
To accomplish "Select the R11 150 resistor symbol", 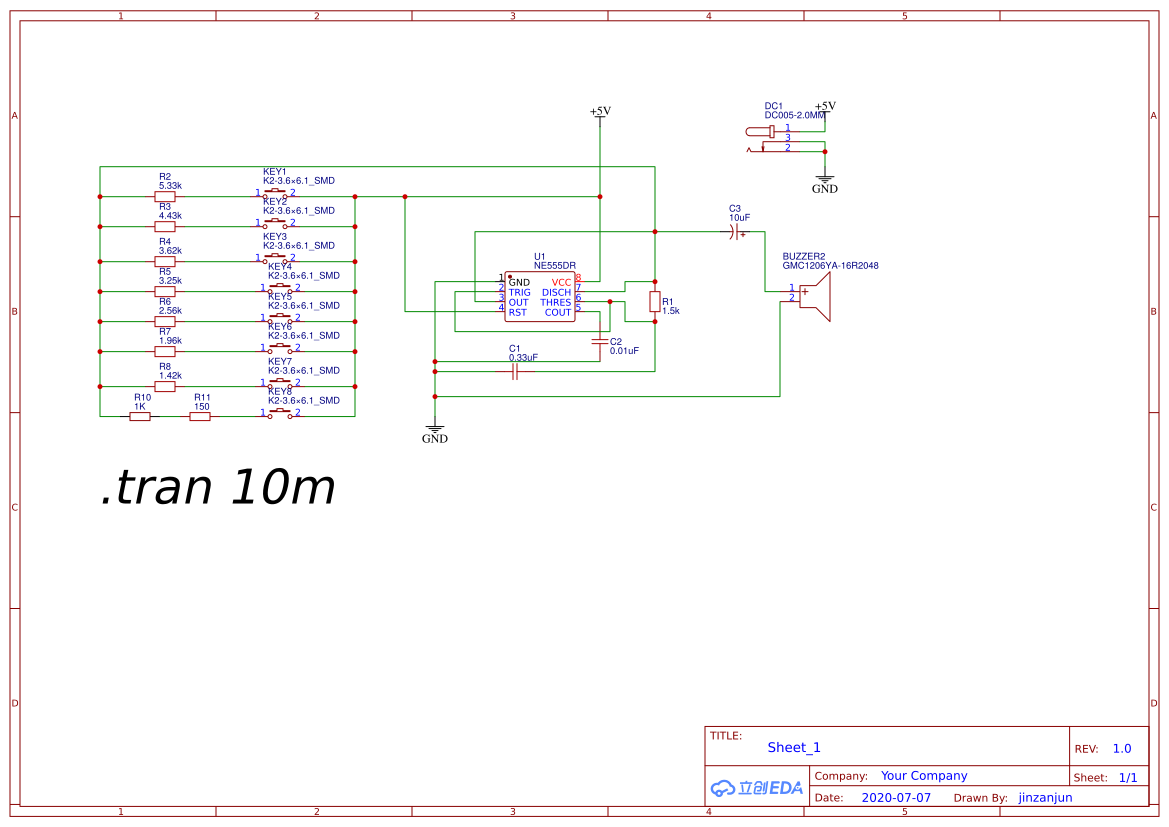I will click(200, 416).
